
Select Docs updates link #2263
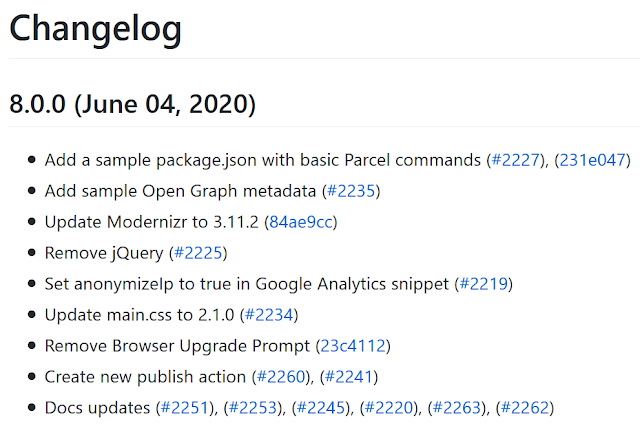tap(462, 408)
